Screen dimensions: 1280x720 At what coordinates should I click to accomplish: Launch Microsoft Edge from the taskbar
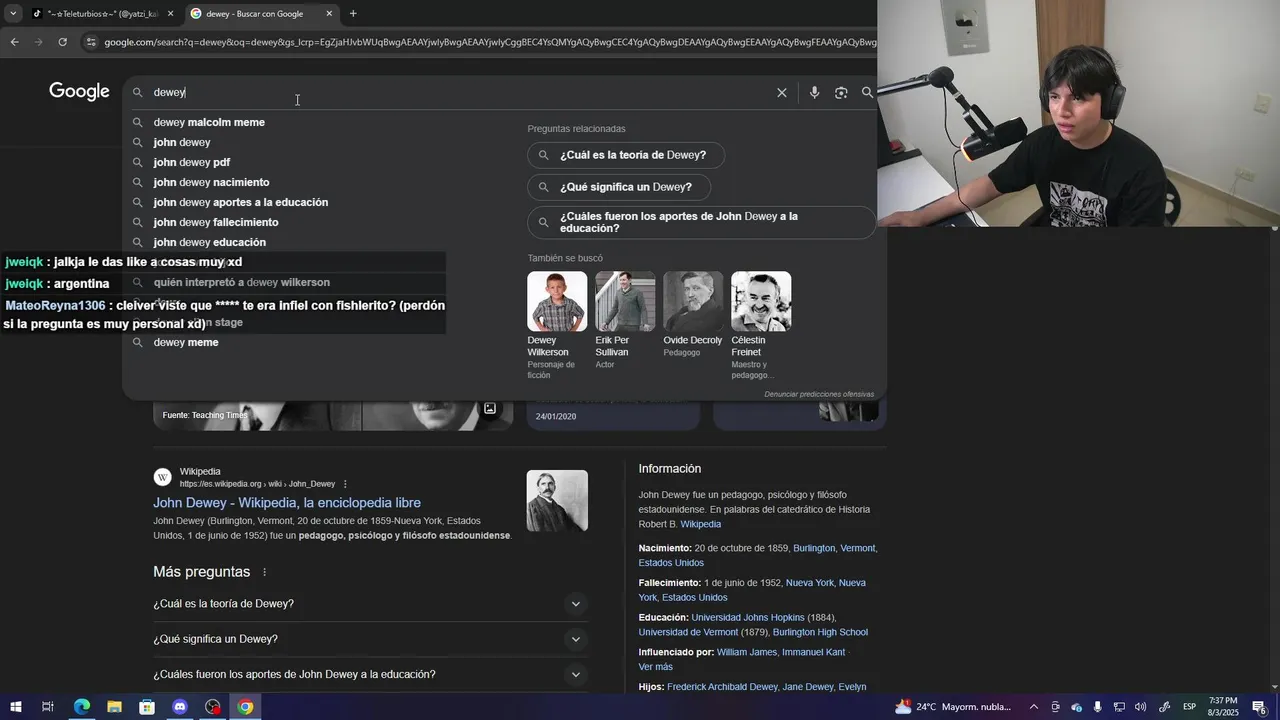(82, 707)
